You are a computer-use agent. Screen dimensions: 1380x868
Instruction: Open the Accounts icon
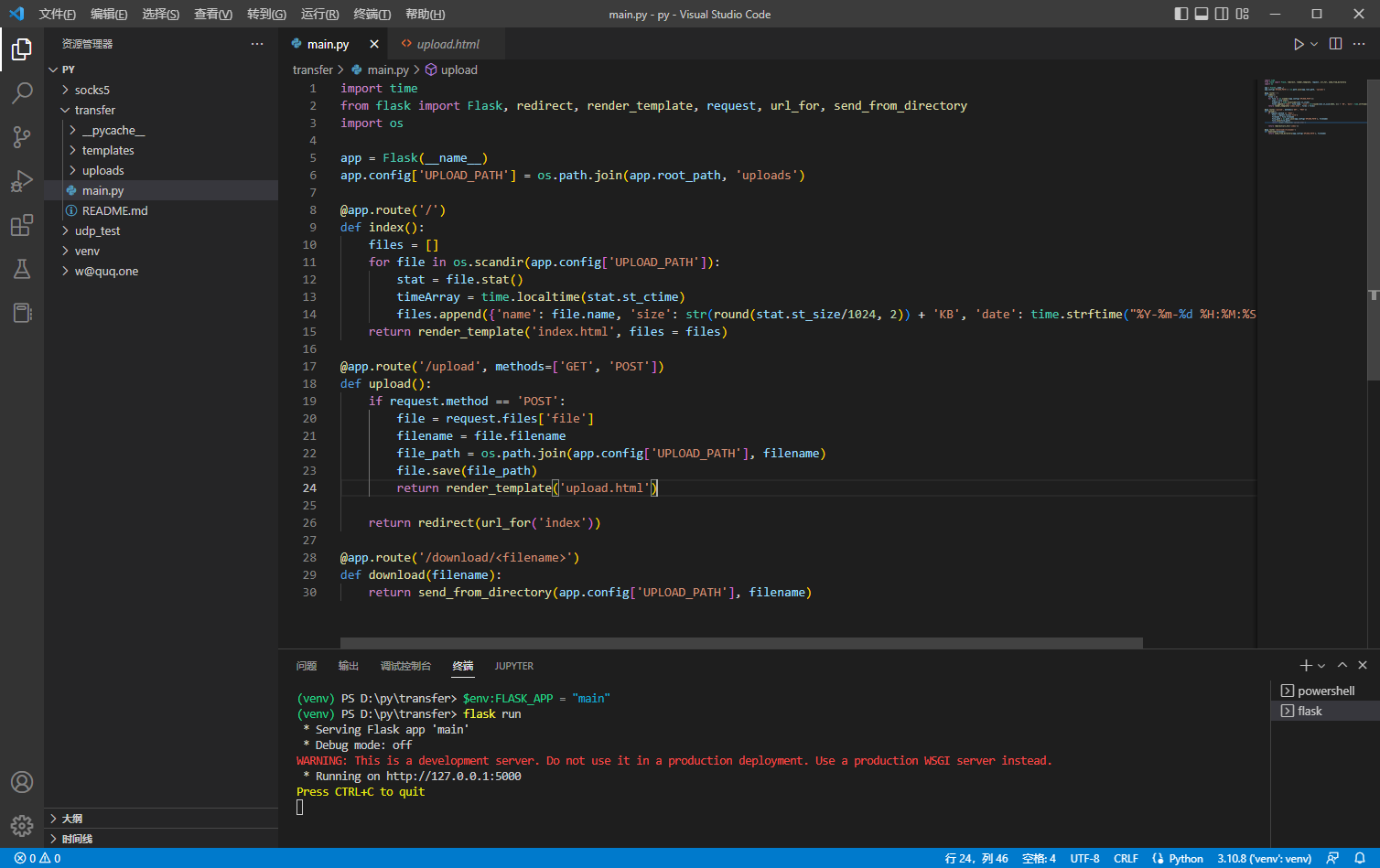click(x=22, y=782)
